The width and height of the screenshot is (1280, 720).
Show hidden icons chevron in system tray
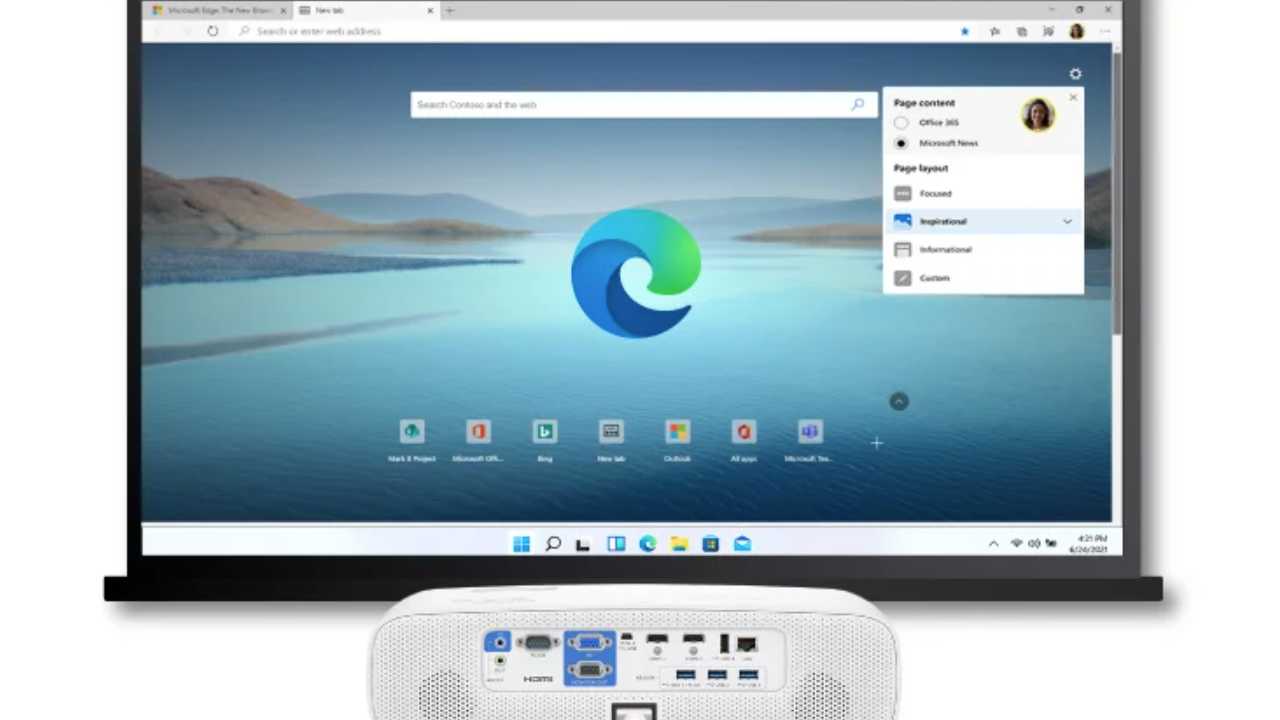pos(993,543)
